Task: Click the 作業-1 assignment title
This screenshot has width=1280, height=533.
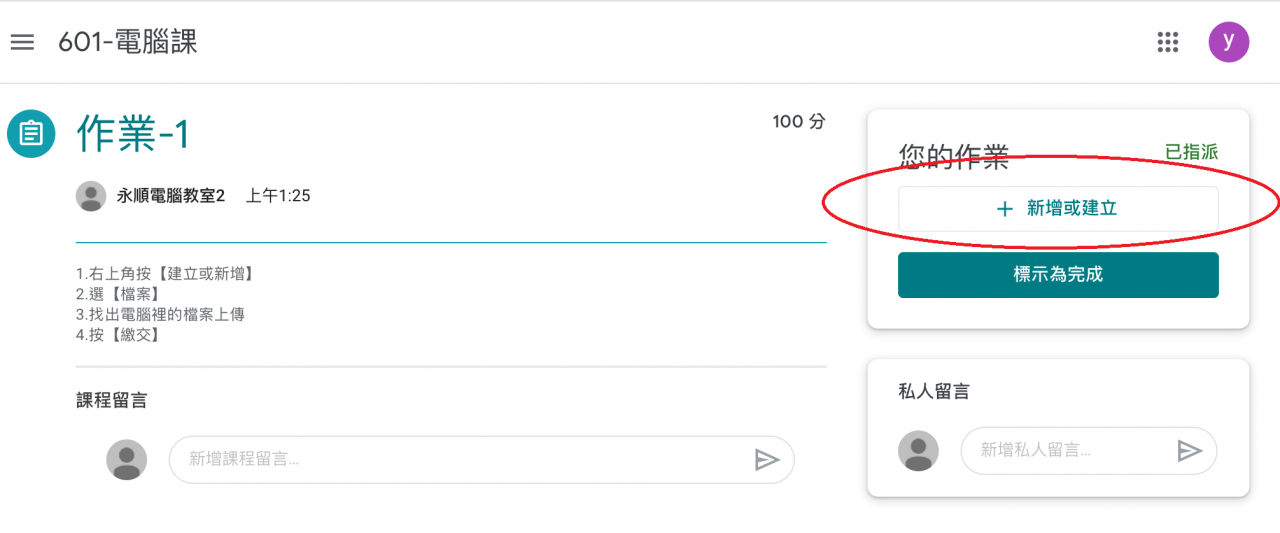Action: pyautogui.click(x=133, y=134)
